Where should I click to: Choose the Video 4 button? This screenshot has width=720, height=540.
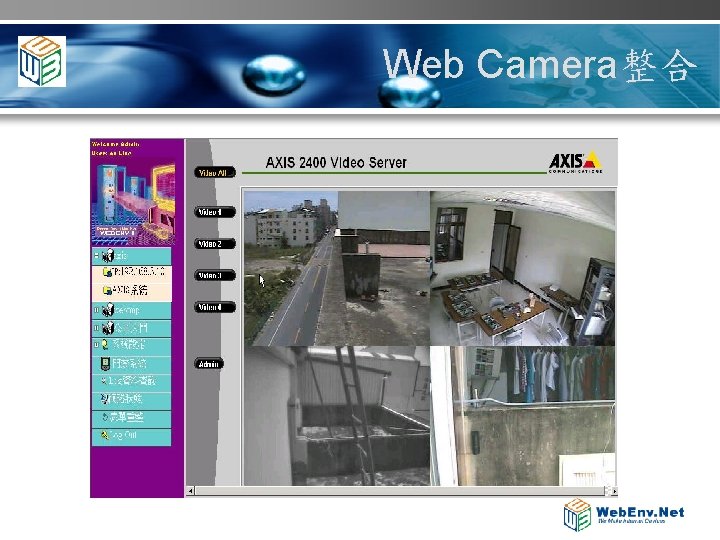tap(215, 307)
